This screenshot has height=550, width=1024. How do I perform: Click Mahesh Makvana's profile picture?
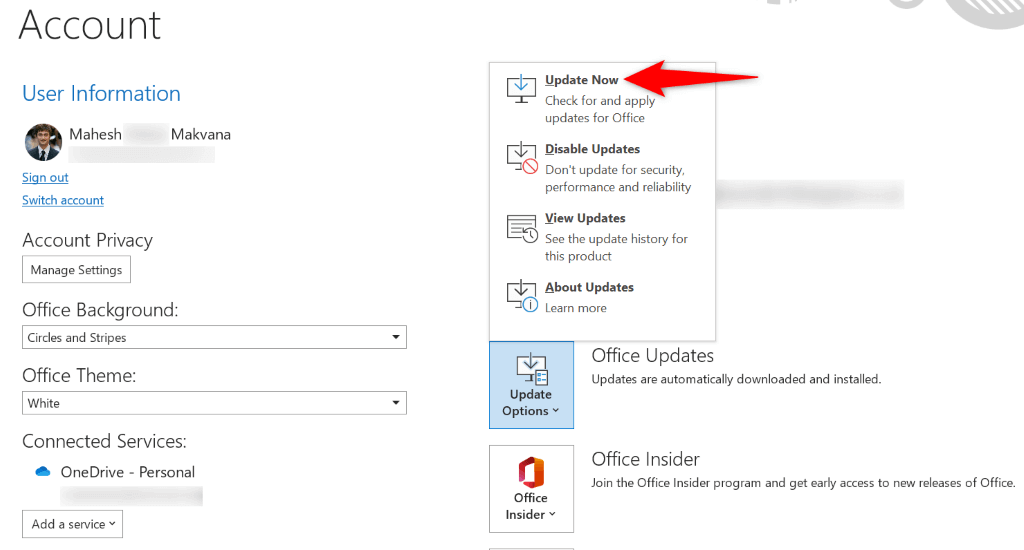pyautogui.click(x=43, y=142)
